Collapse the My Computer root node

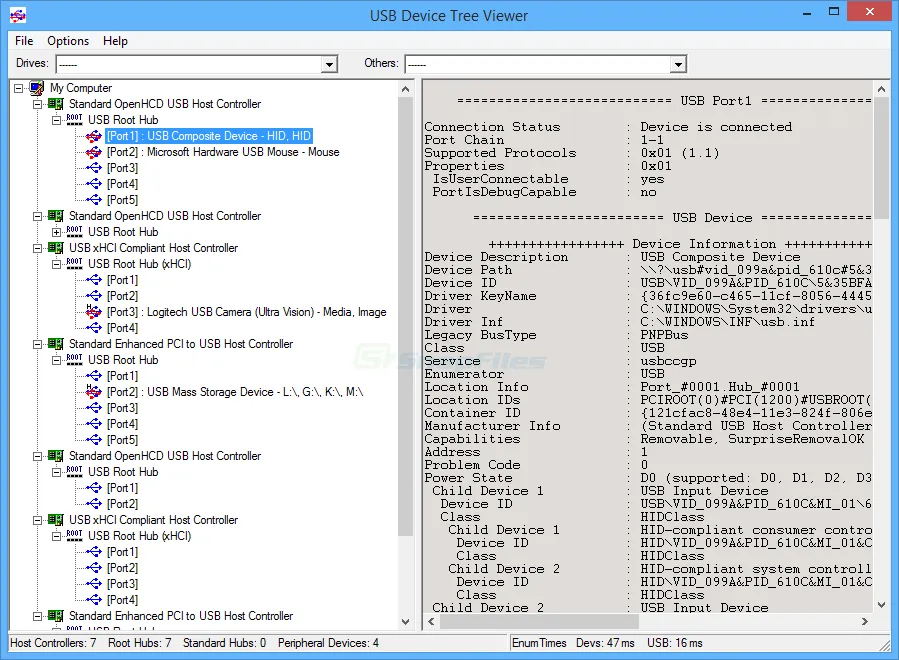18,88
